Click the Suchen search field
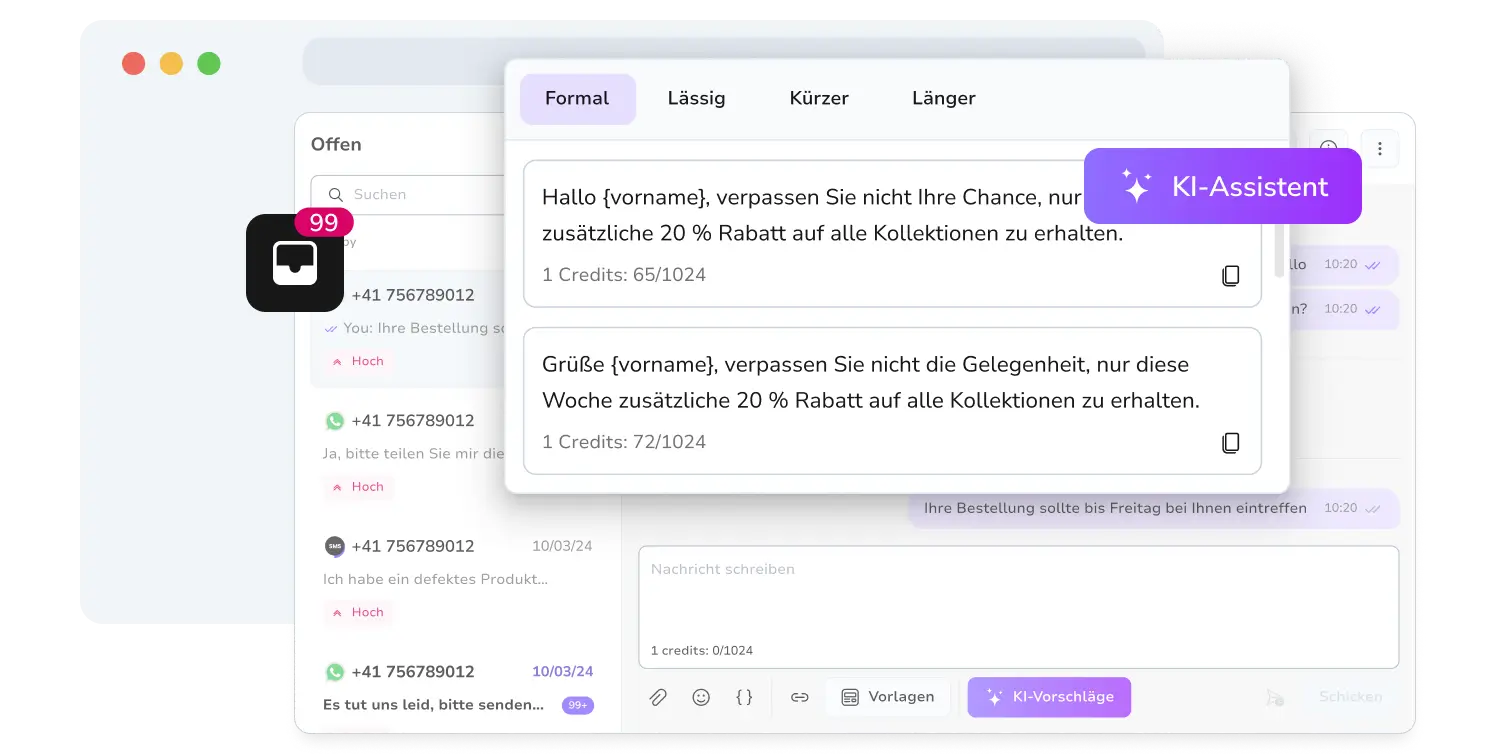This screenshot has height=754, width=1496. 420,194
